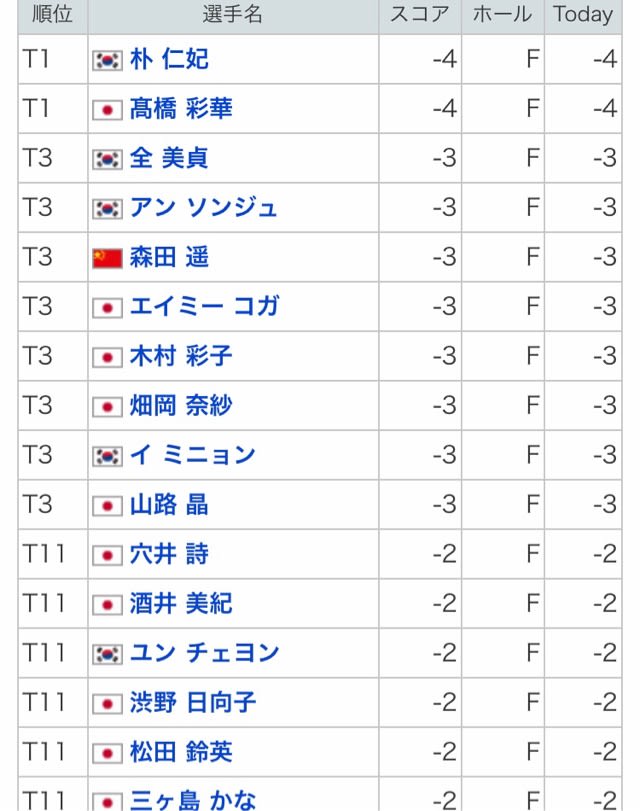Open player link アン ソンジュ
This screenshot has height=811, width=640.
tap(203, 207)
